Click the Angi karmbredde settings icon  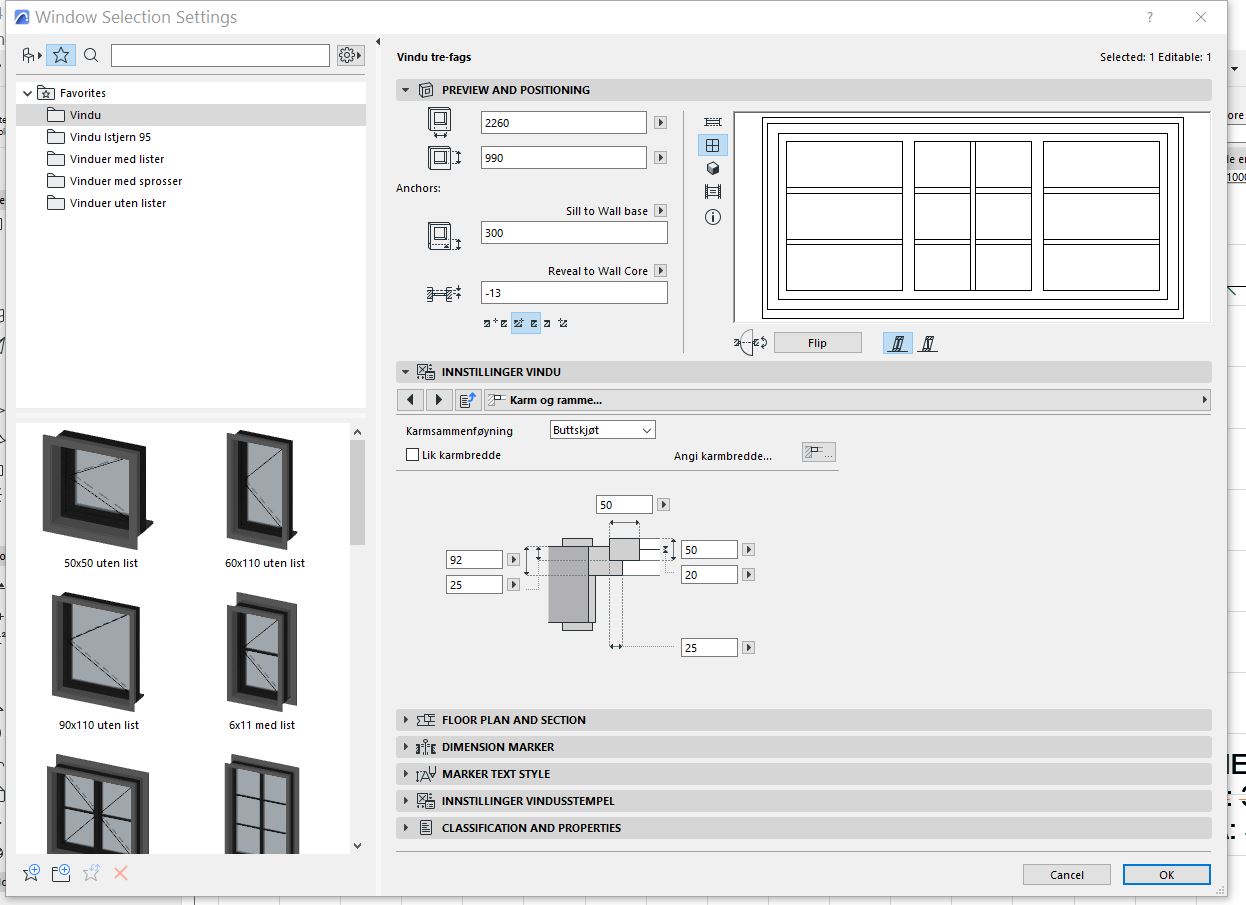(818, 453)
